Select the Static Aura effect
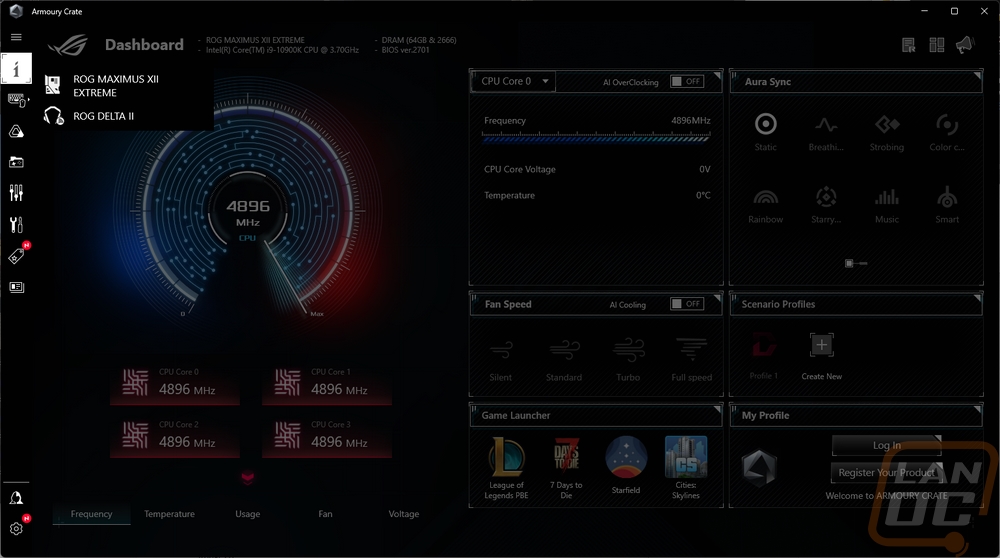1000x558 pixels. click(x=766, y=132)
